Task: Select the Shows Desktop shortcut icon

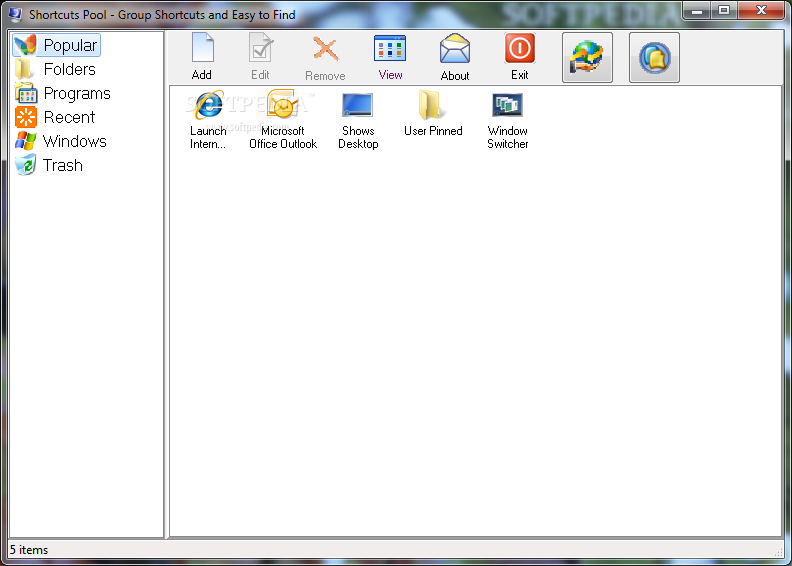Action: pyautogui.click(x=358, y=105)
